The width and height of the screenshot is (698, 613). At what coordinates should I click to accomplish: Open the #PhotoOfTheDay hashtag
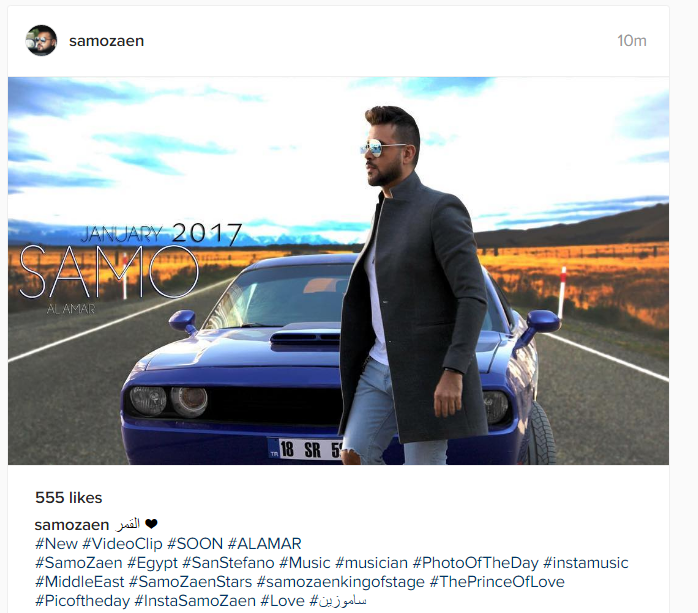475,563
